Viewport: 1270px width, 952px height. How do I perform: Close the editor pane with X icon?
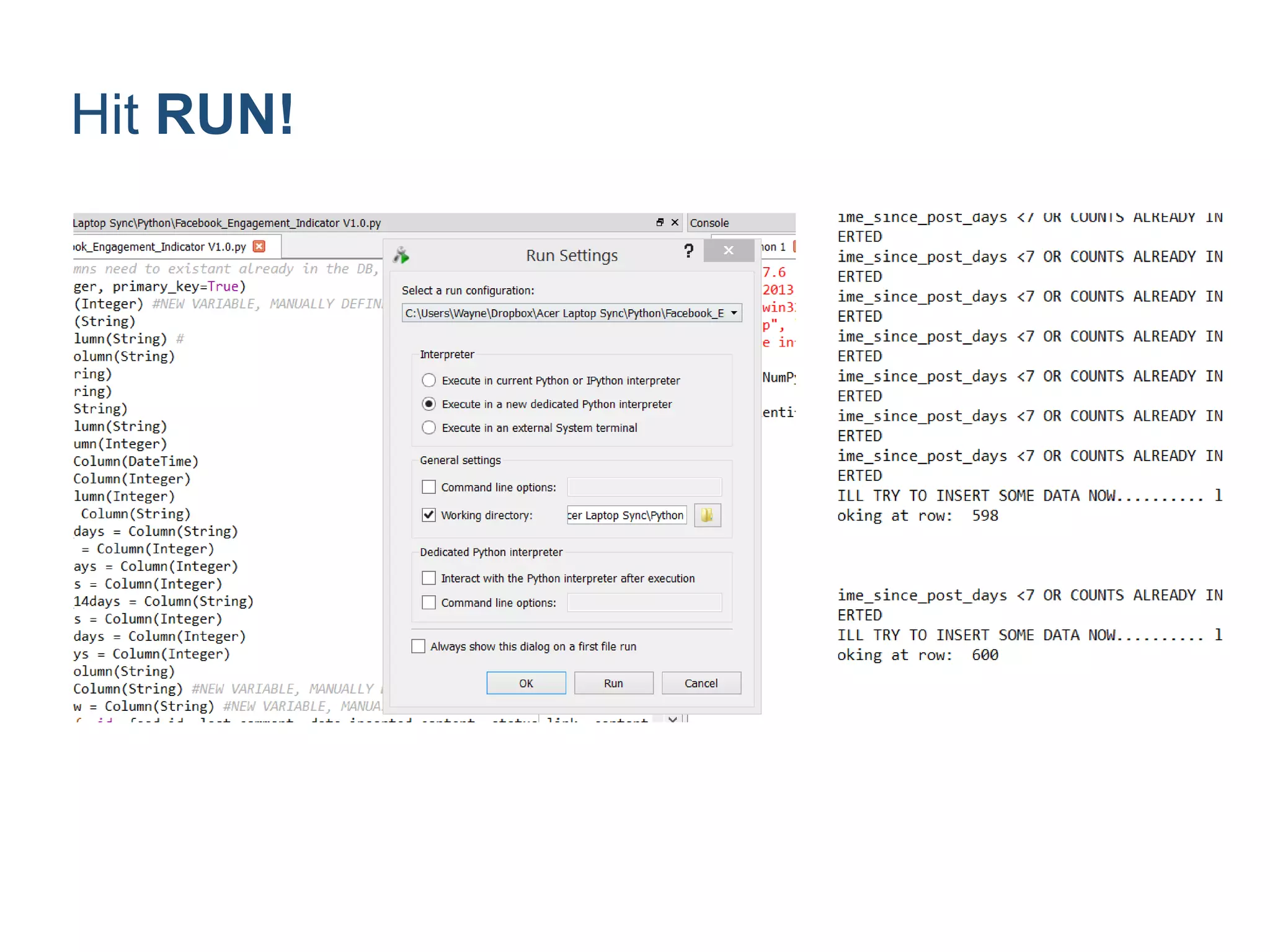coord(675,223)
